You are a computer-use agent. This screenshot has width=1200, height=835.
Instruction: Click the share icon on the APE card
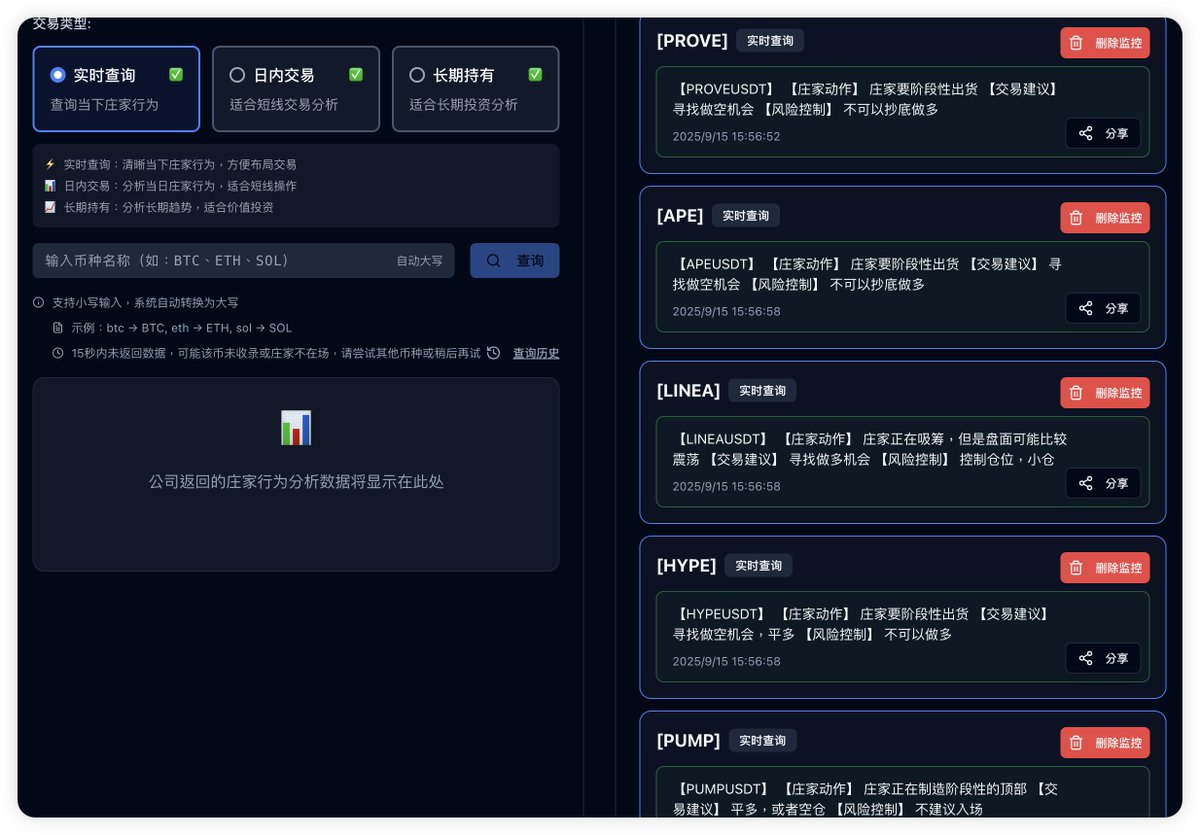(x=1086, y=309)
